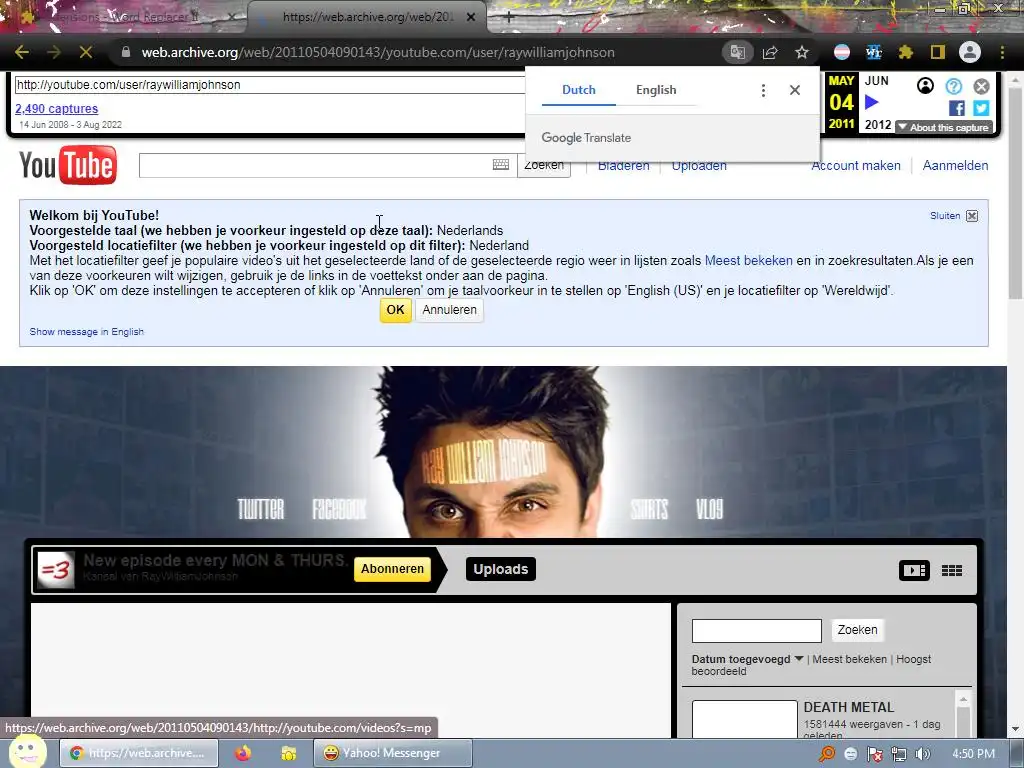This screenshot has height=768, width=1024.
Task: Accept settings with the OK button
Action: click(396, 310)
